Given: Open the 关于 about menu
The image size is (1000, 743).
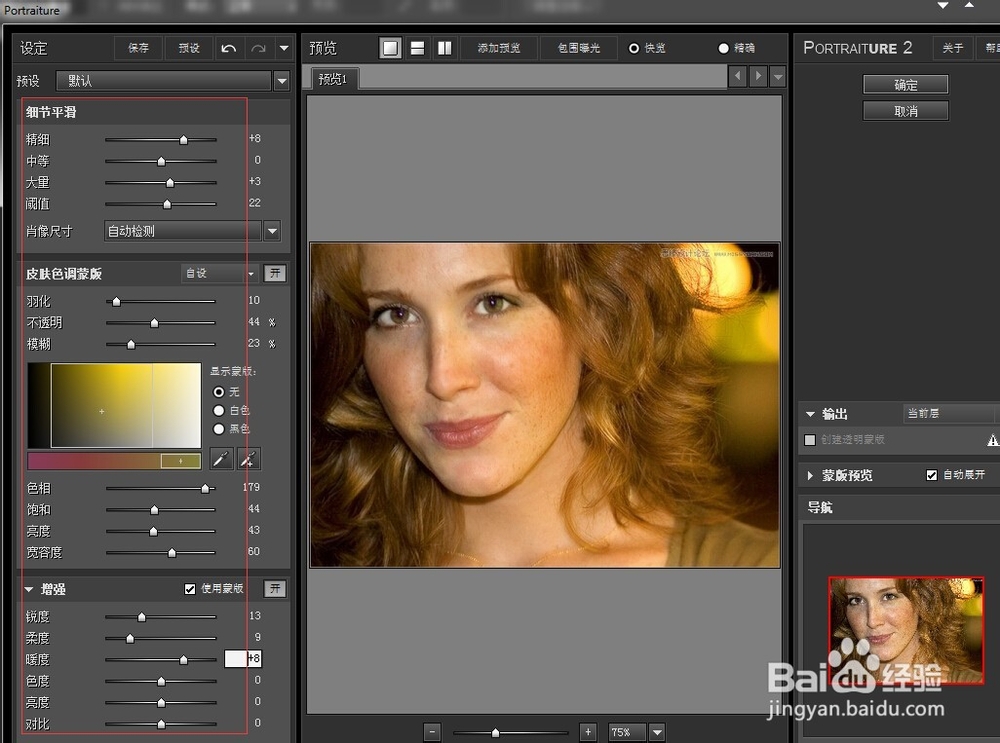Looking at the screenshot, I should tap(952, 48).
